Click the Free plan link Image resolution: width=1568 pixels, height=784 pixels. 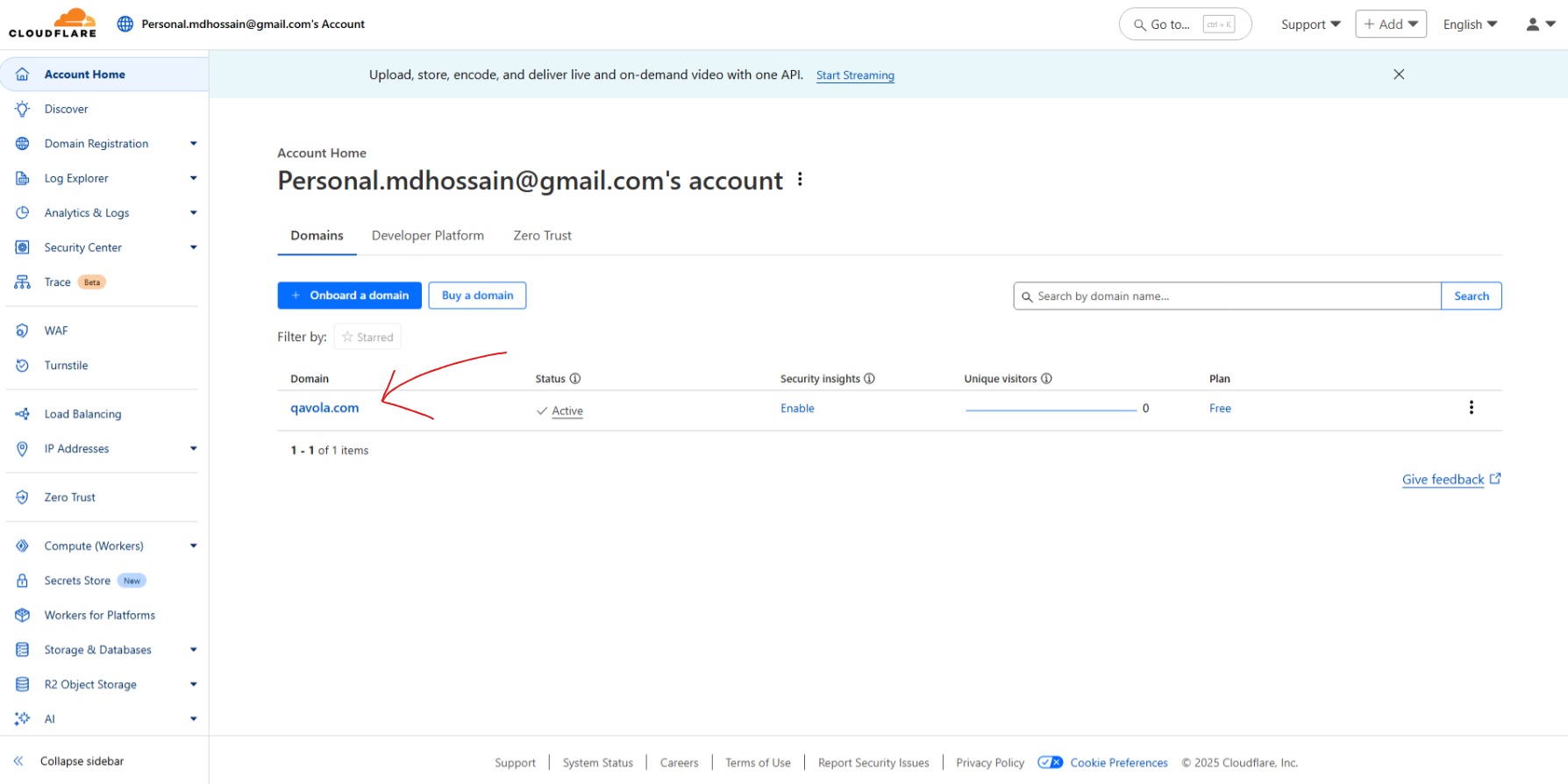pyautogui.click(x=1220, y=409)
